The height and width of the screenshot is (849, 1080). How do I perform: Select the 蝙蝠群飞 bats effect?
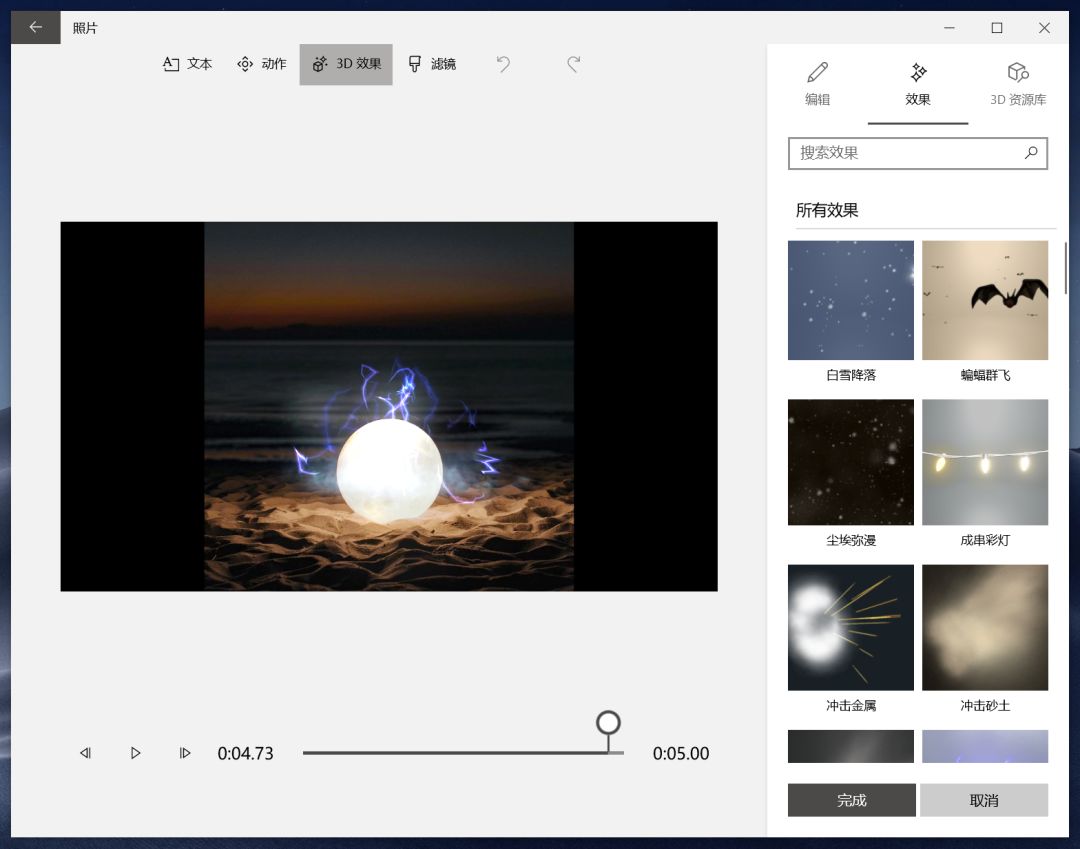[985, 300]
